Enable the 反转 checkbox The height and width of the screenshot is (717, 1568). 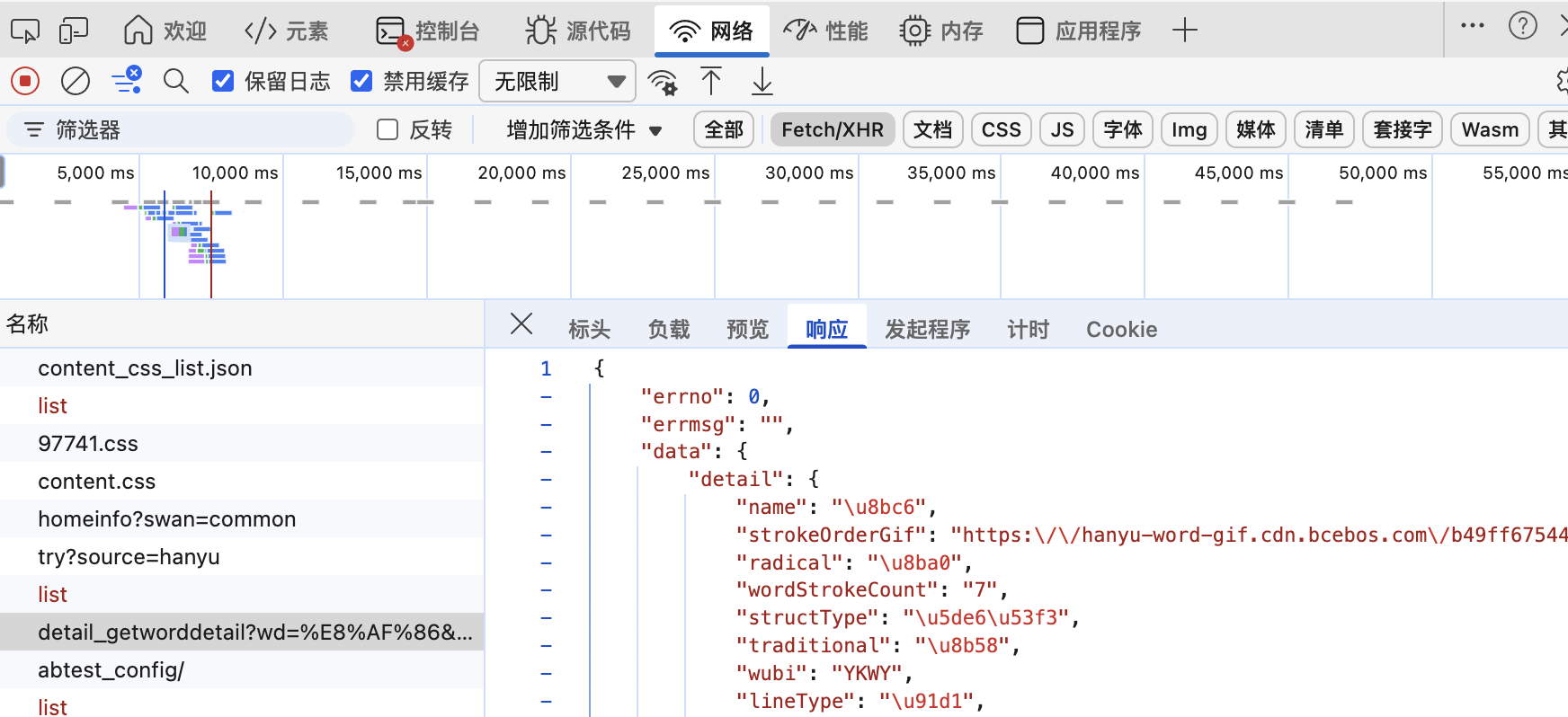pyautogui.click(x=388, y=130)
